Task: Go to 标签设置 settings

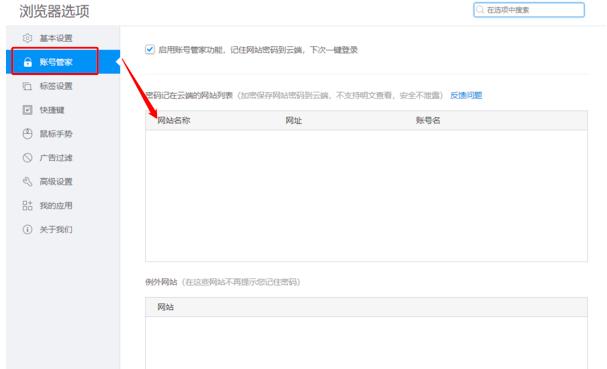Action: tap(63, 86)
